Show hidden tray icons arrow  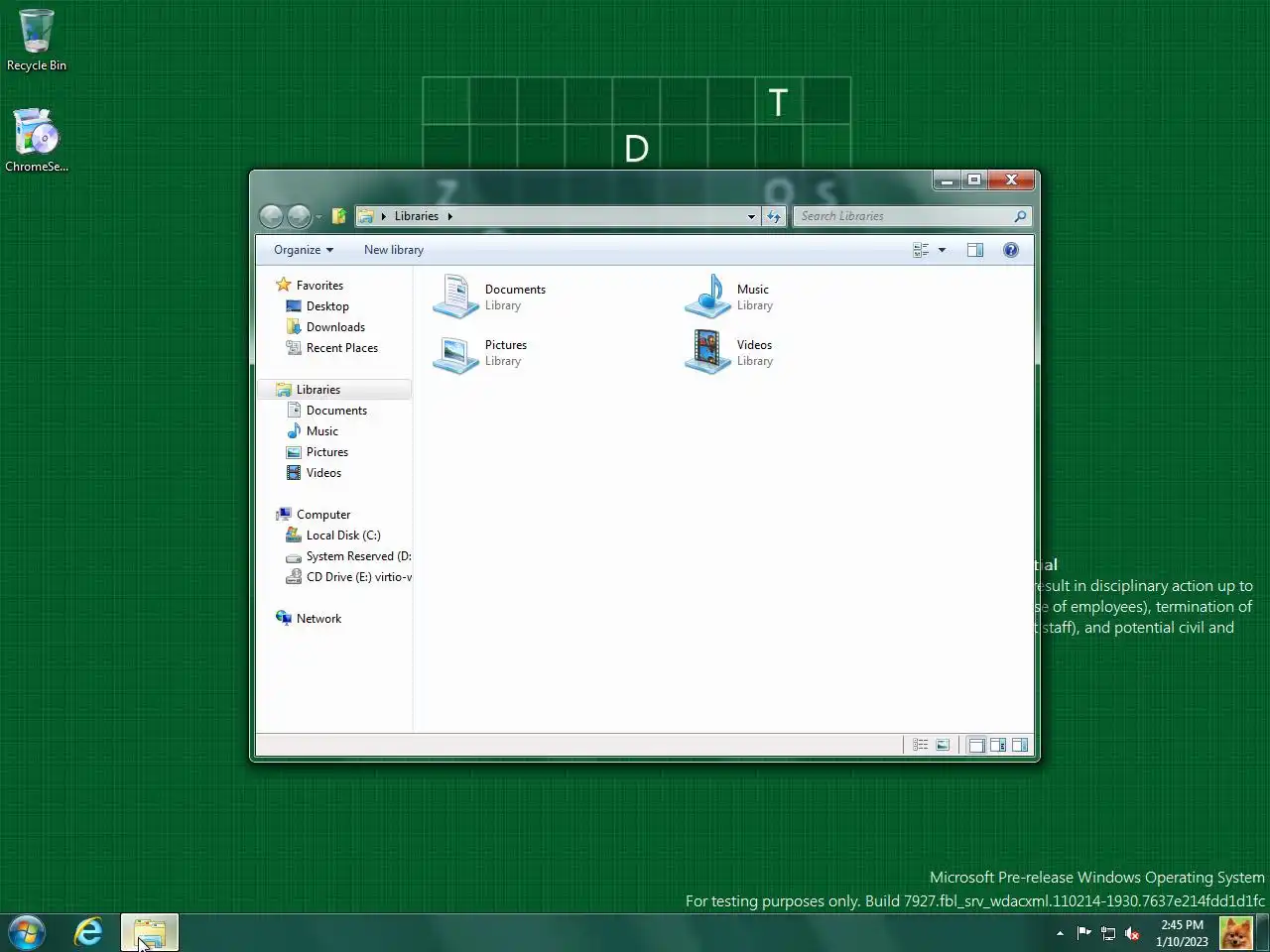coord(1060,933)
